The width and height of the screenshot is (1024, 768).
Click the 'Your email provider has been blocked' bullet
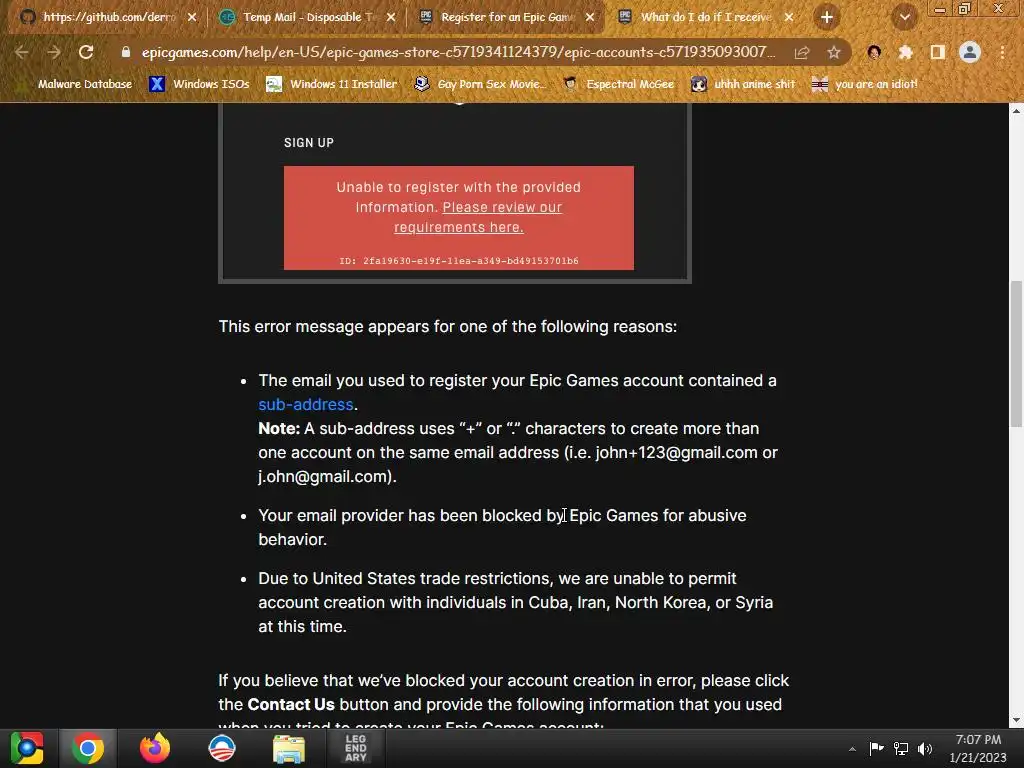tap(502, 527)
